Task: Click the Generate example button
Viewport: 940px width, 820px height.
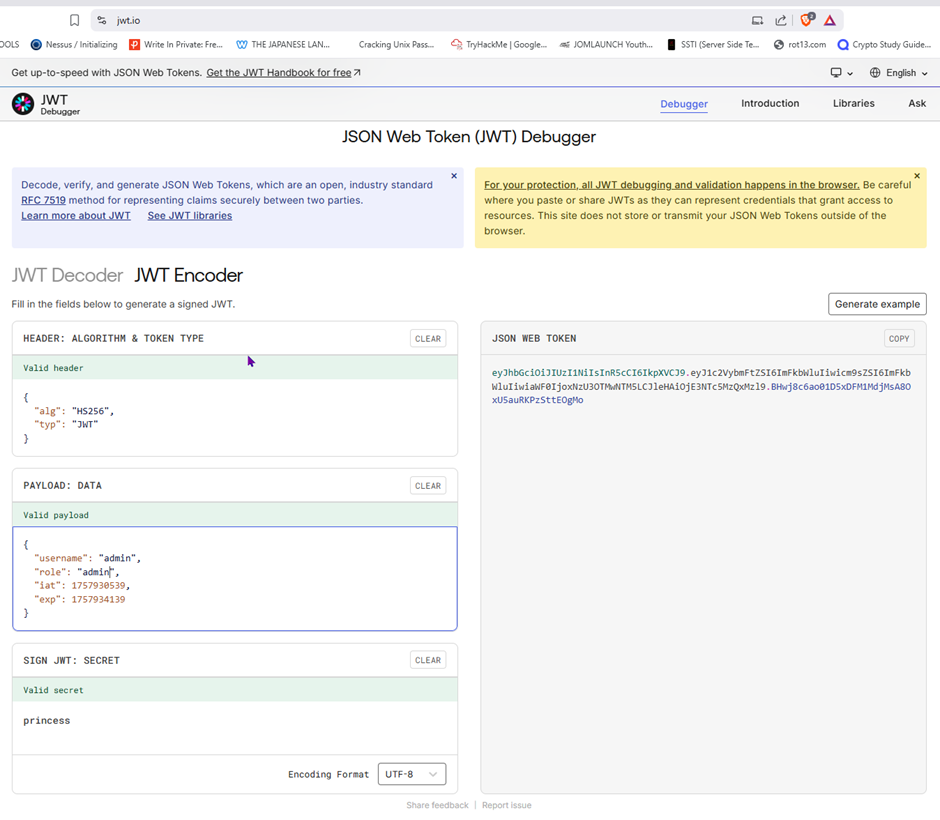Action: pyautogui.click(x=877, y=304)
